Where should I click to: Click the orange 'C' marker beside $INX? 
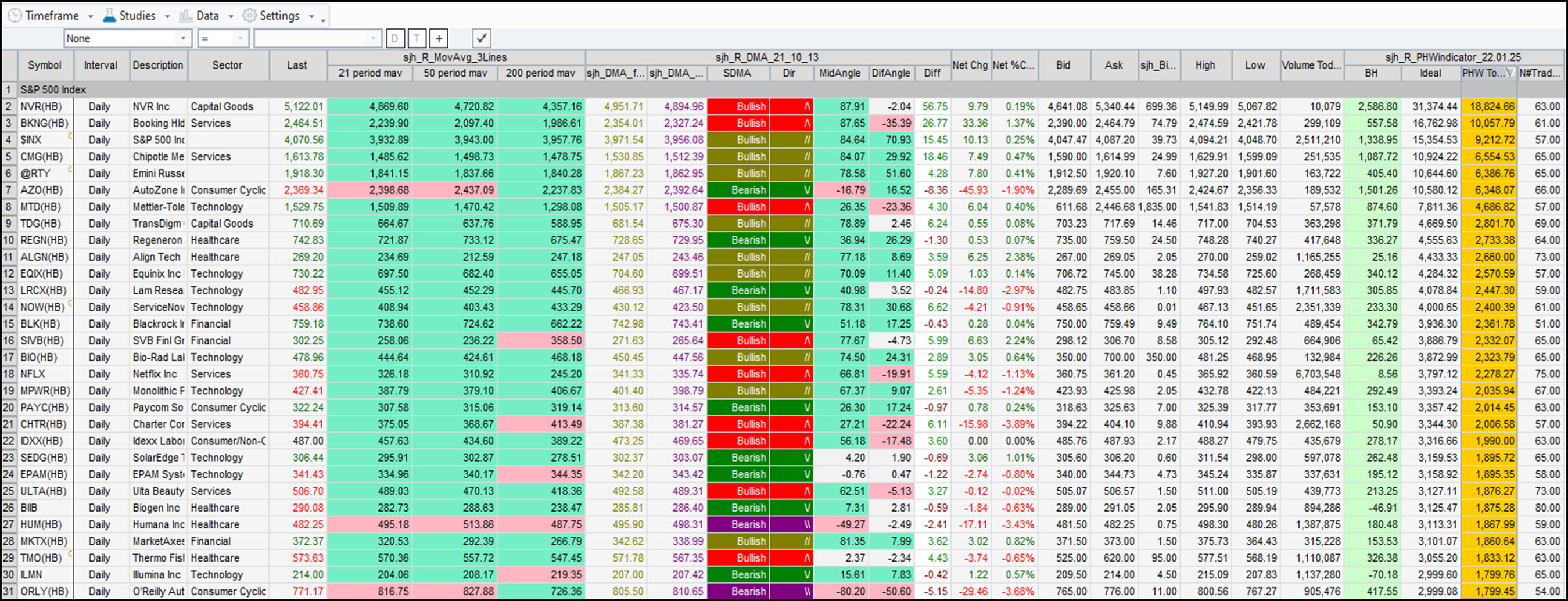click(x=70, y=136)
